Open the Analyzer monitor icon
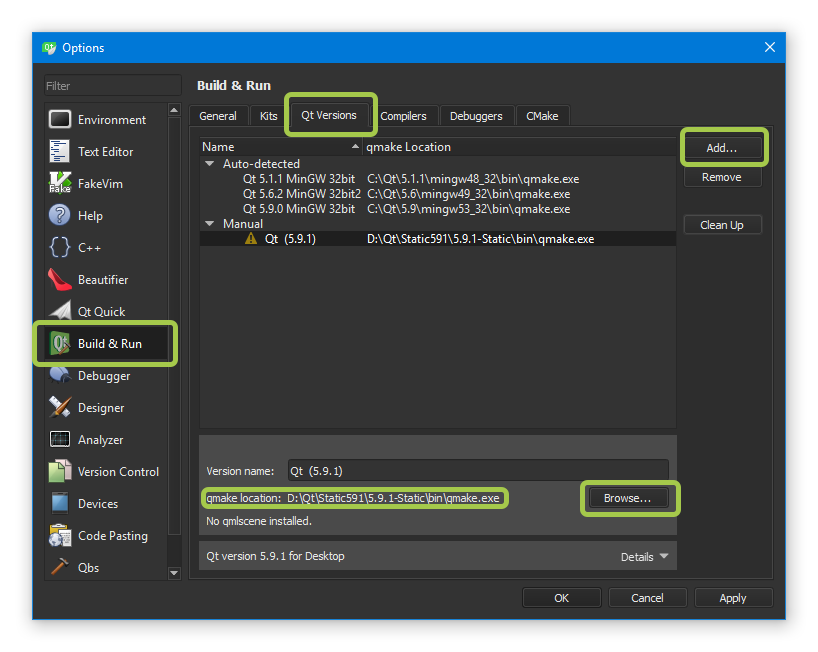818x652 pixels. click(x=59, y=439)
